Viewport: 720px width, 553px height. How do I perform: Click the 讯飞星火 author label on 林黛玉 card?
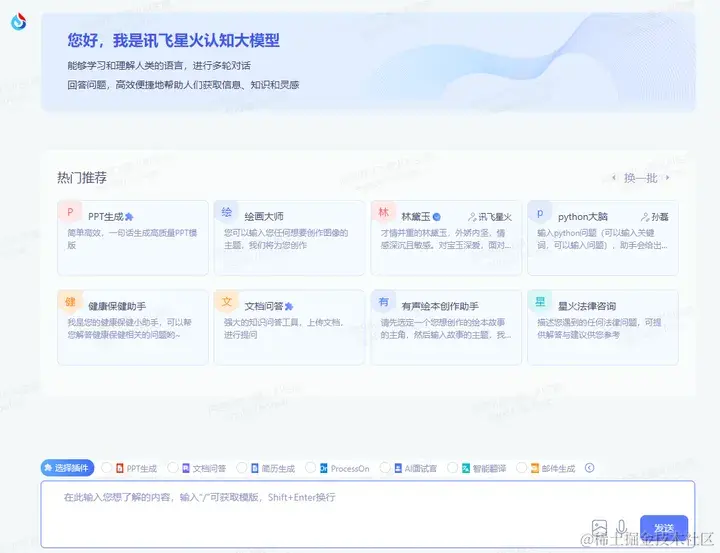point(490,217)
